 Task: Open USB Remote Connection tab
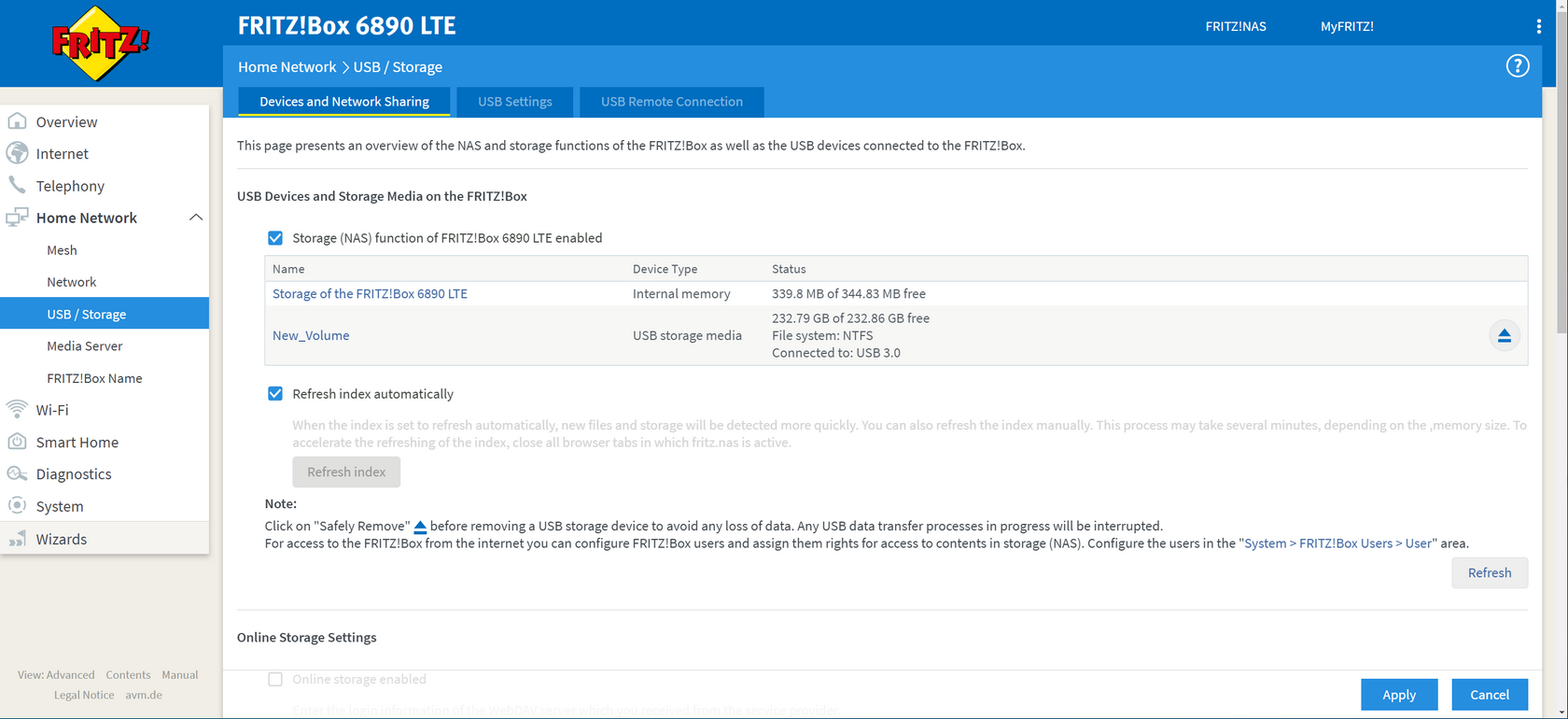[672, 102]
